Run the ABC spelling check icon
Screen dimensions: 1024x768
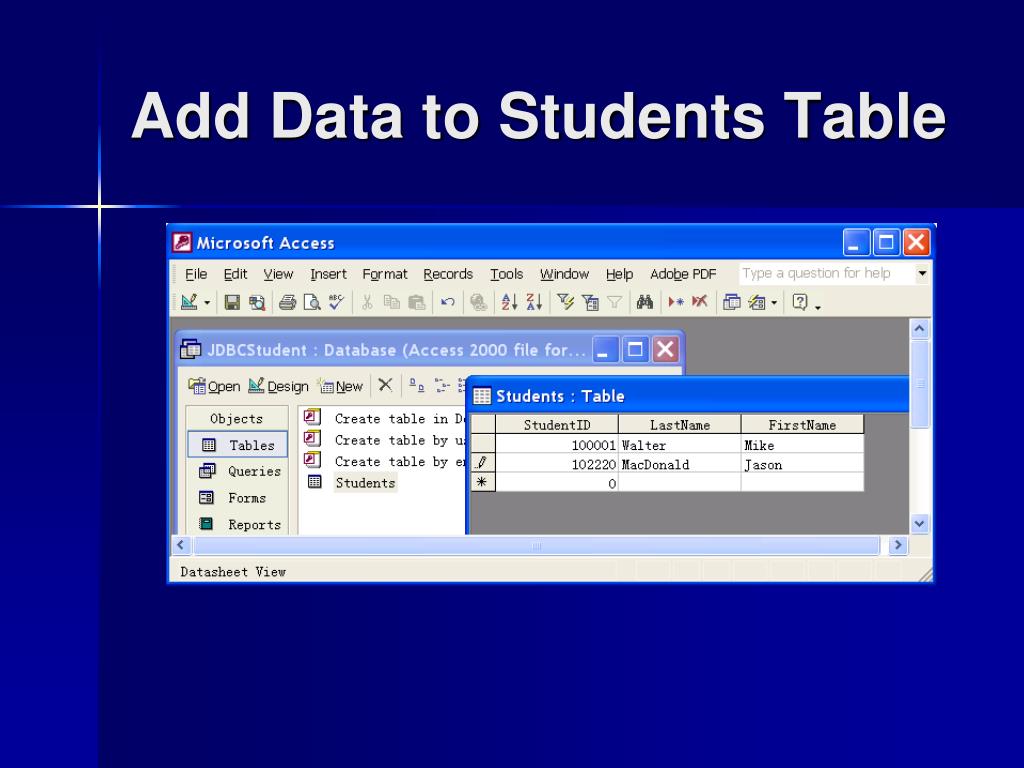pos(336,302)
